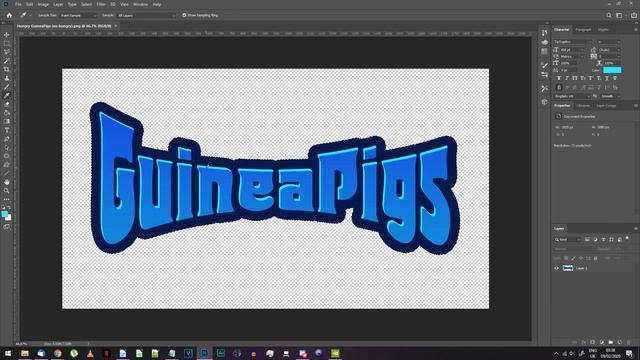The image size is (640, 360).
Task: Open the Image menu
Action: (43, 4)
